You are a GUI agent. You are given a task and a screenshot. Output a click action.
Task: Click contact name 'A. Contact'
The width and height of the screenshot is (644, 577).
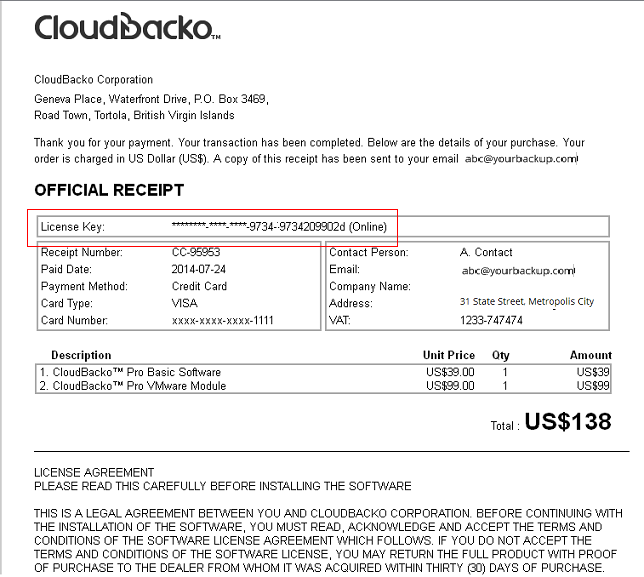(486, 252)
